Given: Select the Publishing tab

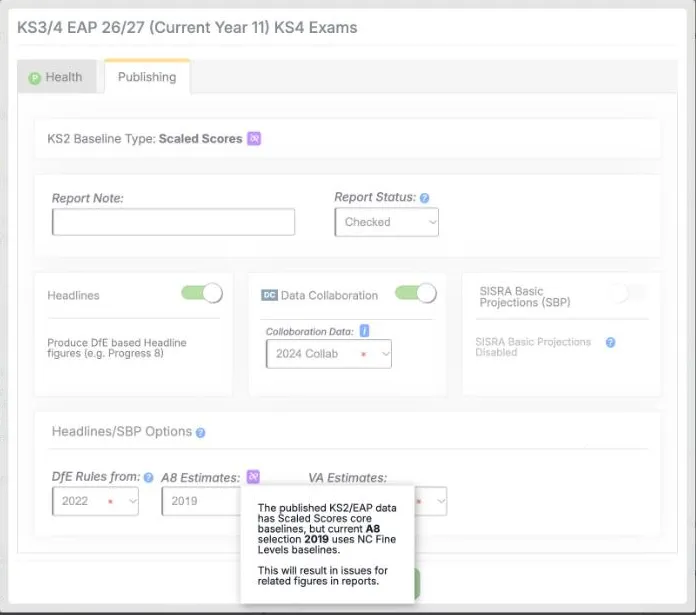Looking at the screenshot, I should pos(147,77).
